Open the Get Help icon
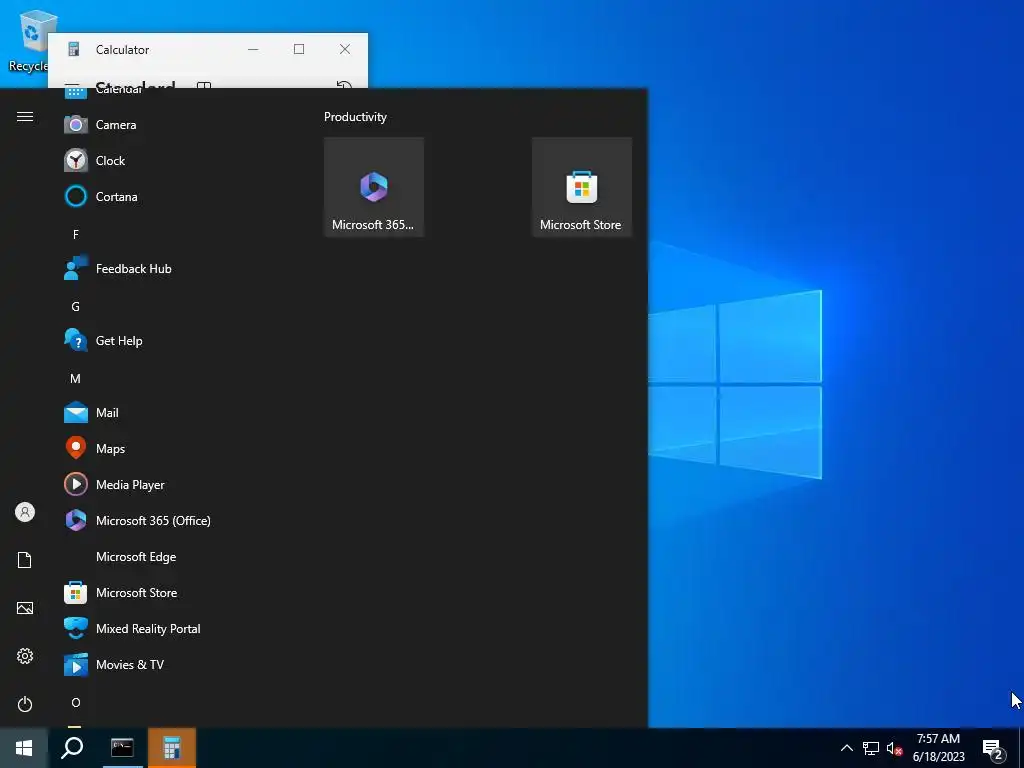Image resolution: width=1024 pixels, height=768 pixels. tap(76, 340)
